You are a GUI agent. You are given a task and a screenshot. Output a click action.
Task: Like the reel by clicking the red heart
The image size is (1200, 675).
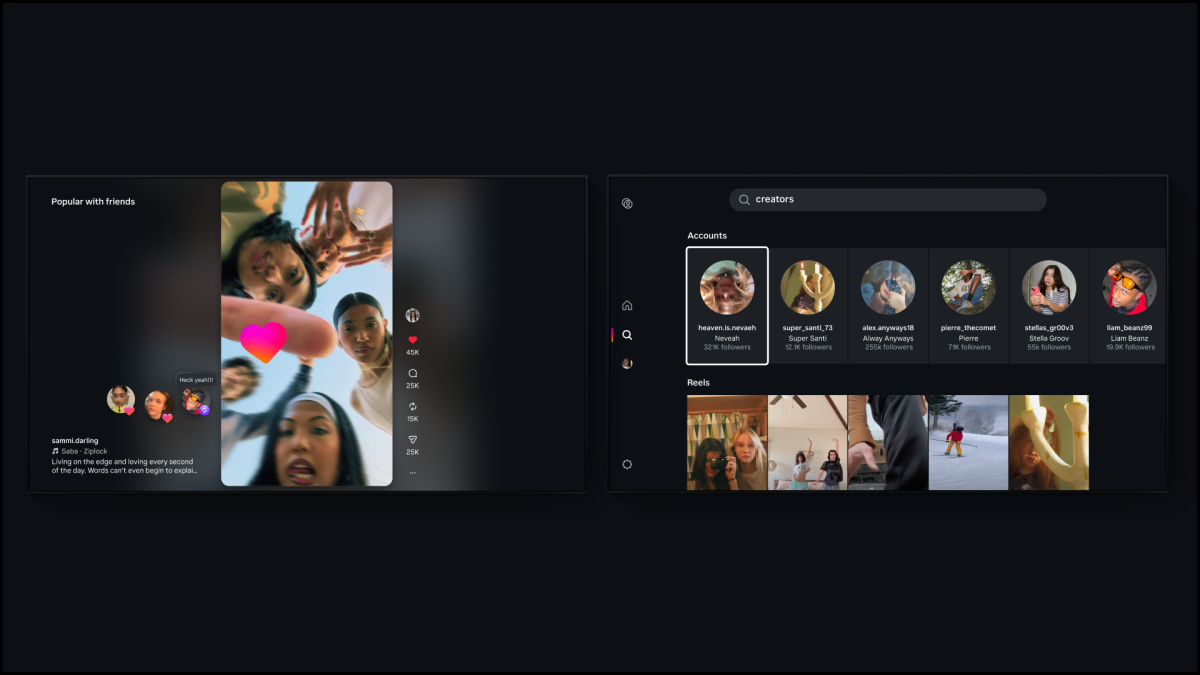pos(412,340)
